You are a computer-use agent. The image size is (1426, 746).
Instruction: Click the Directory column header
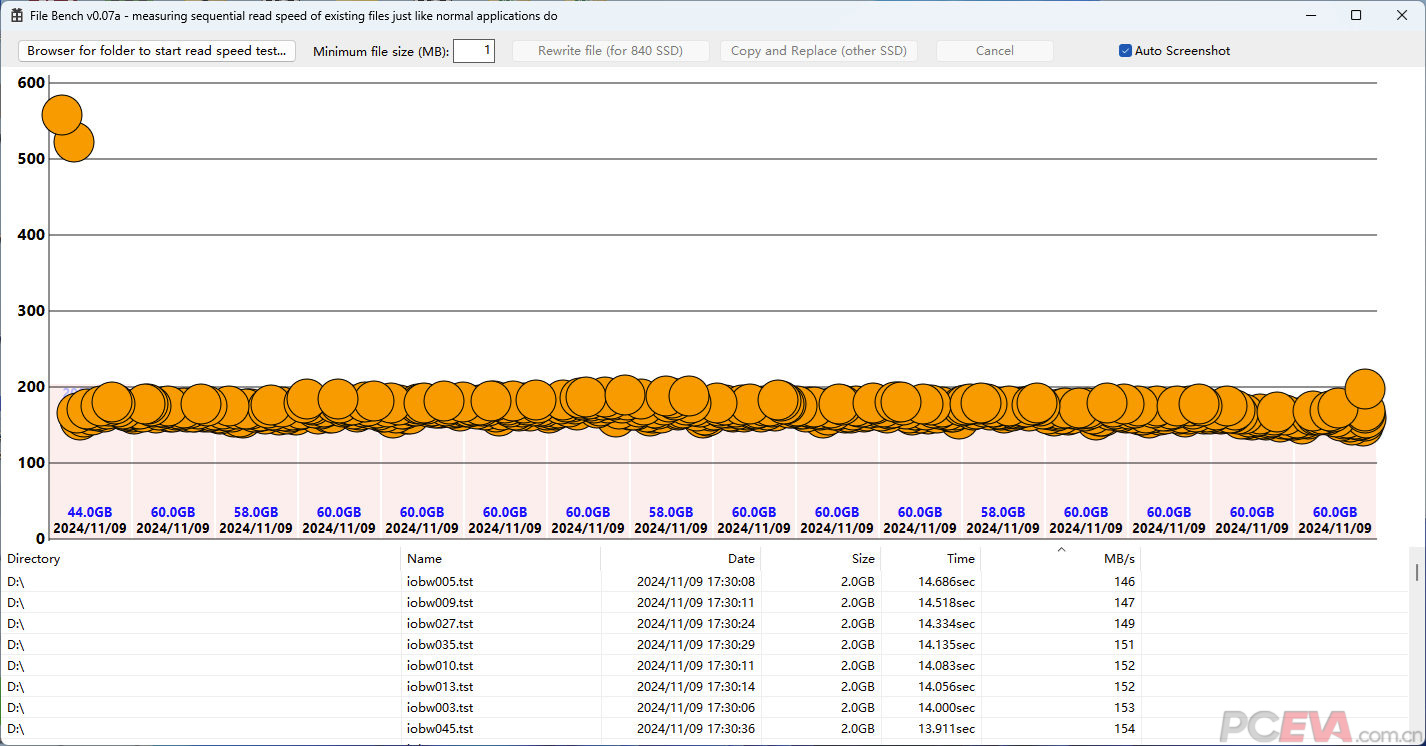click(x=200, y=559)
